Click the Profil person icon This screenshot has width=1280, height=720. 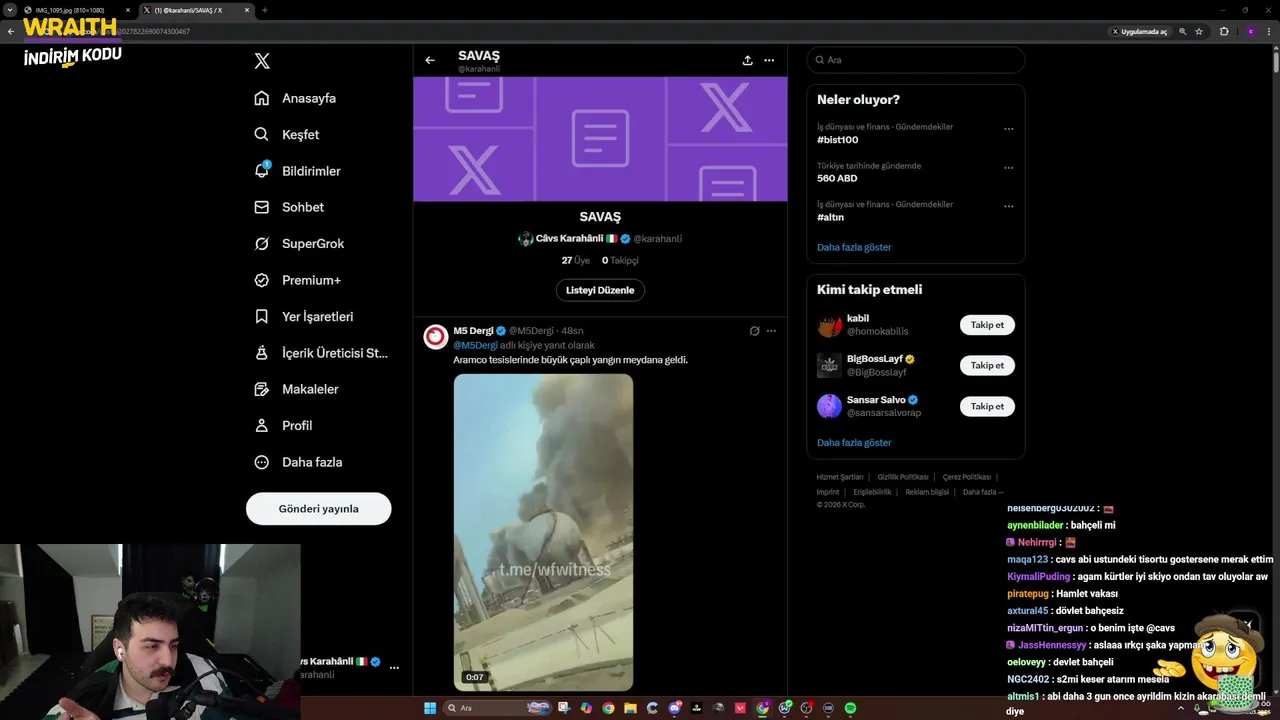pos(262,425)
